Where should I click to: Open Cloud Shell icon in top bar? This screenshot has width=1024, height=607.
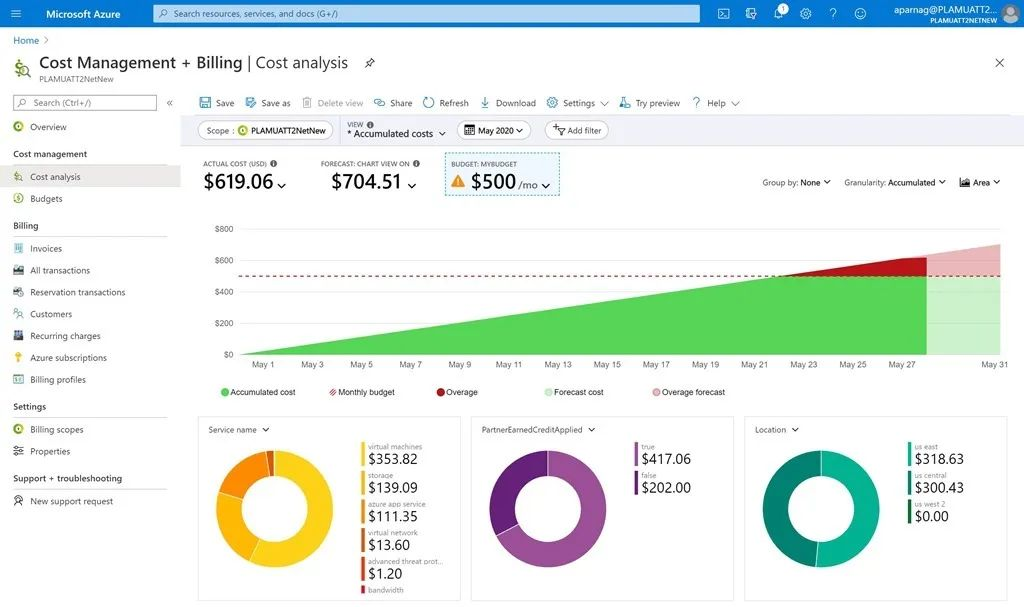(724, 13)
